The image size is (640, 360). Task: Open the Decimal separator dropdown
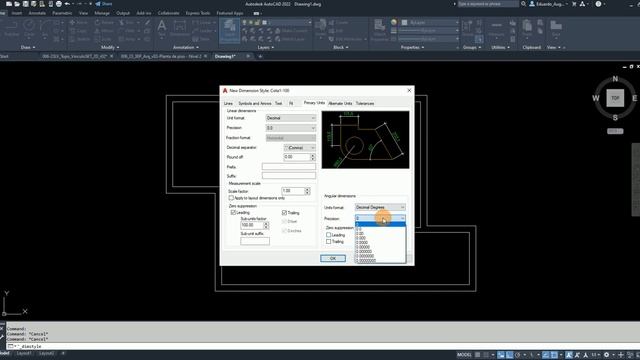point(300,148)
